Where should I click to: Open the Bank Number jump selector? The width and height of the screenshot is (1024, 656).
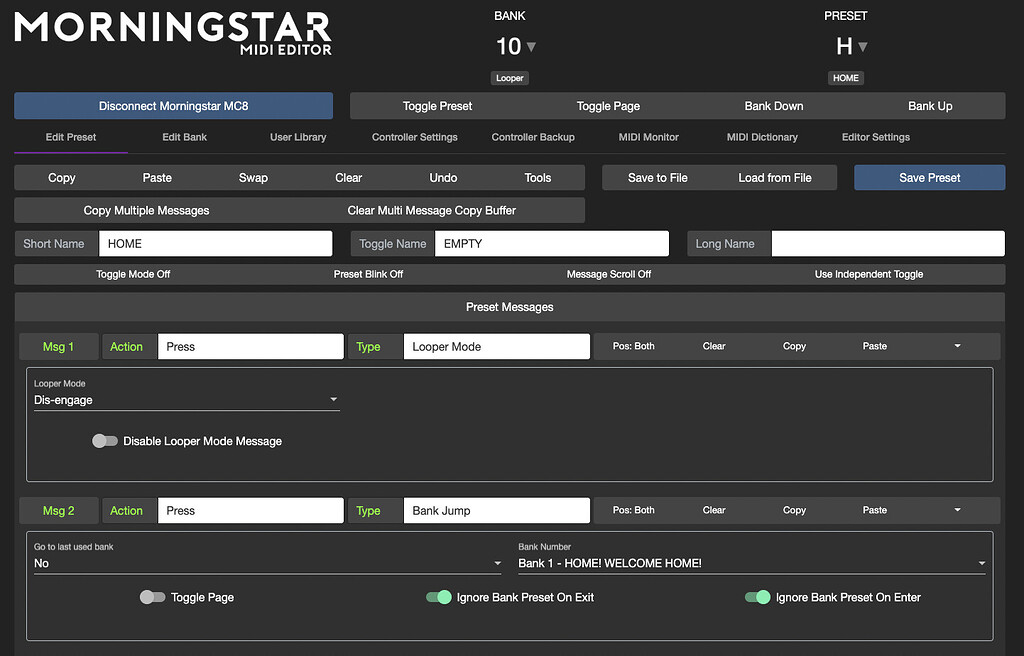(750, 563)
